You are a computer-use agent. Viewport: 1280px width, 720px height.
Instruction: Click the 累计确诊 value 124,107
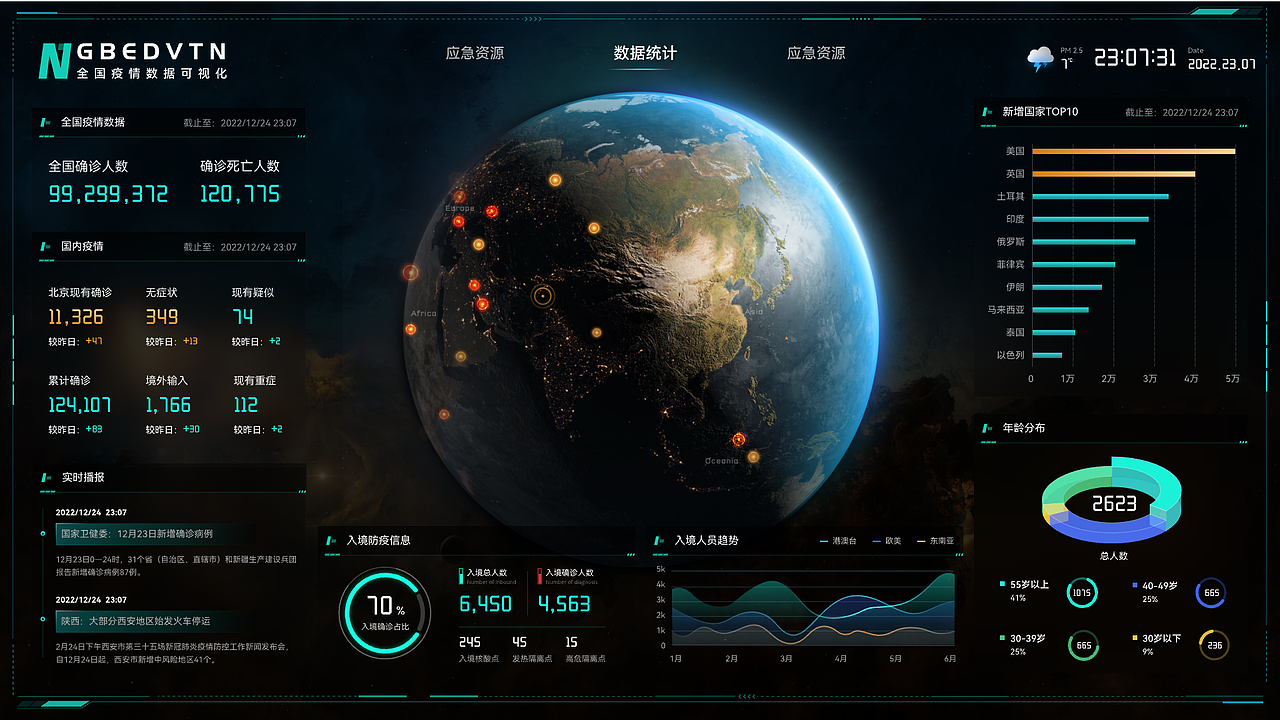coord(80,405)
